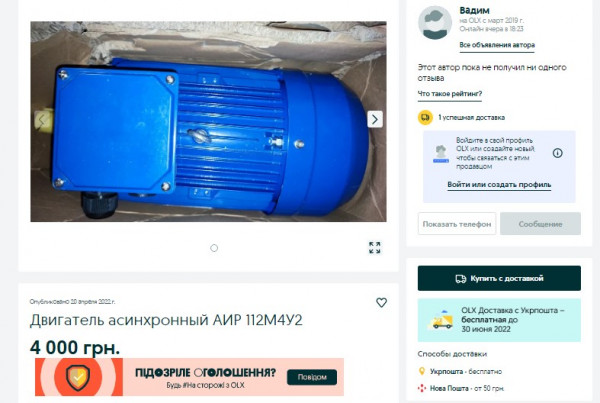The height and width of the screenshot is (403, 600).
Task: Open Что такое рейтинг? link
Action: [x=450, y=94]
